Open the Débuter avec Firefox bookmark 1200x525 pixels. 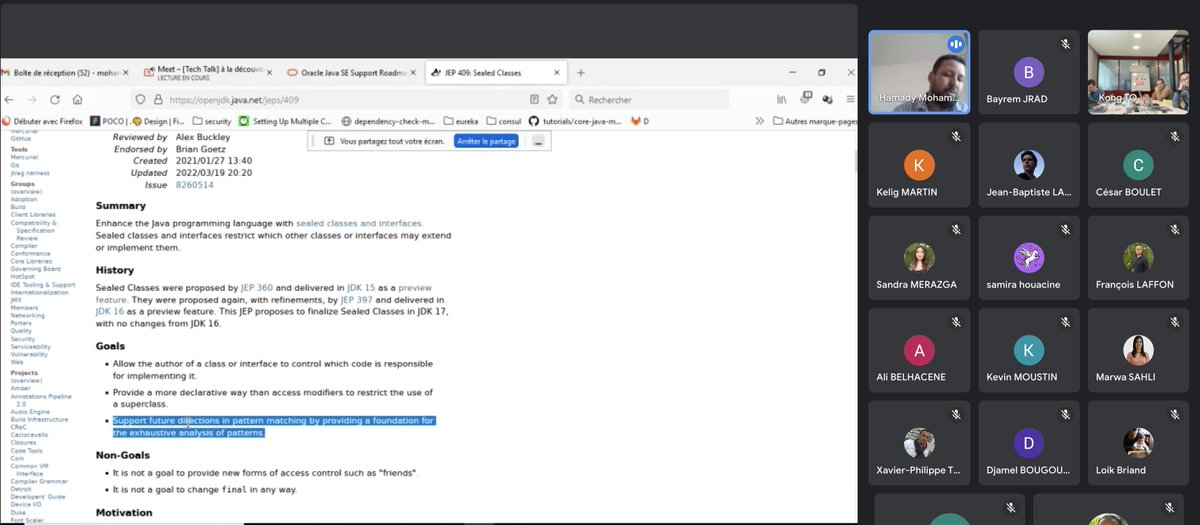tap(44, 121)
